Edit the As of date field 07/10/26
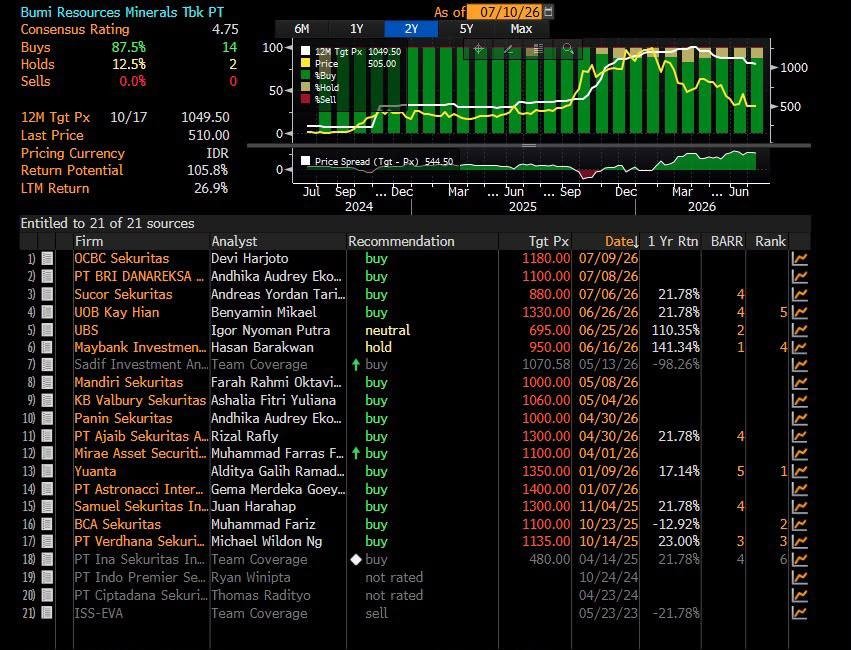Image resolution: width=851 pixels, height=650 pixels. coord(505,11)
